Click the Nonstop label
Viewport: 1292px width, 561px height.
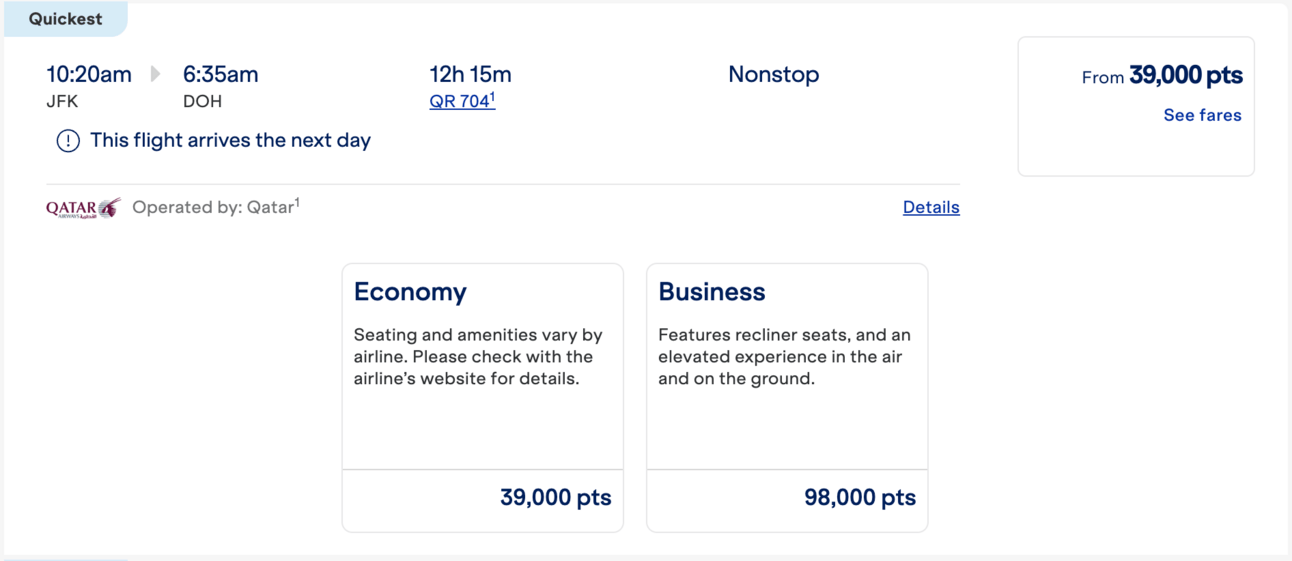point(774,74)
